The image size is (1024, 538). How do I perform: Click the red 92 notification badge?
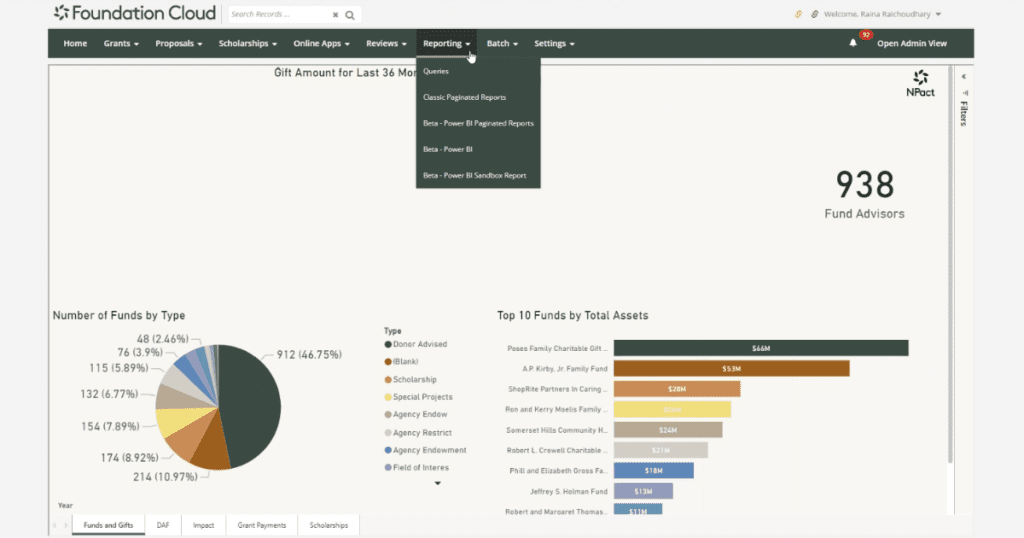tap(866, 35)
